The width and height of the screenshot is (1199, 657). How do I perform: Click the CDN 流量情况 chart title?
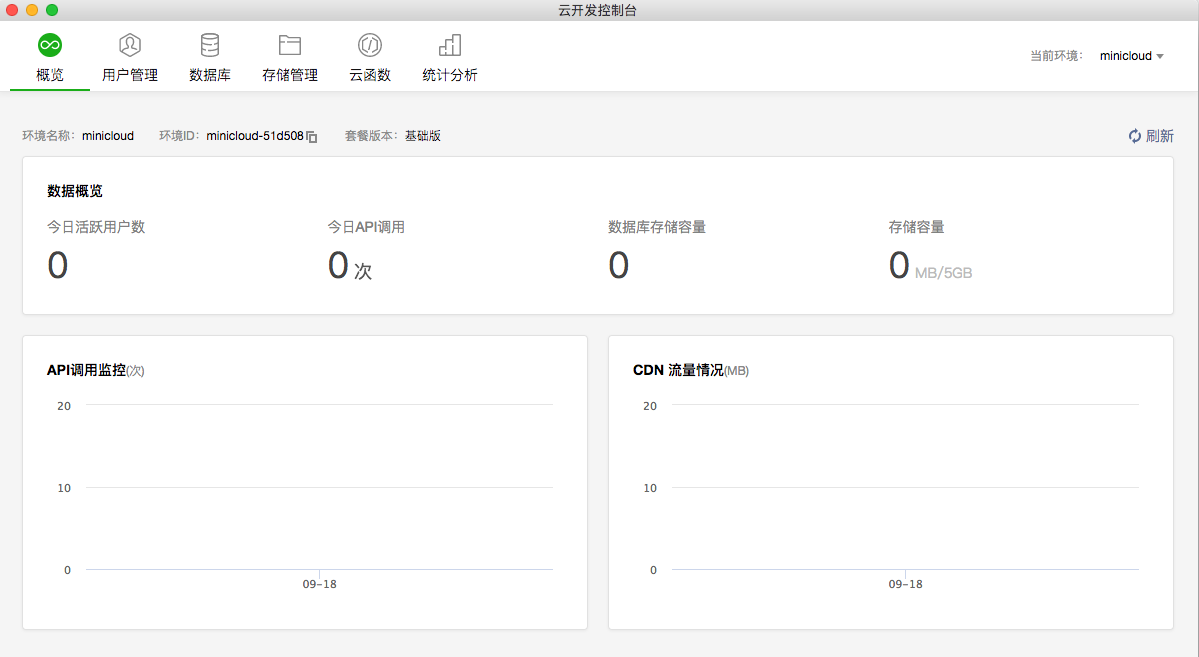point(678,369)
